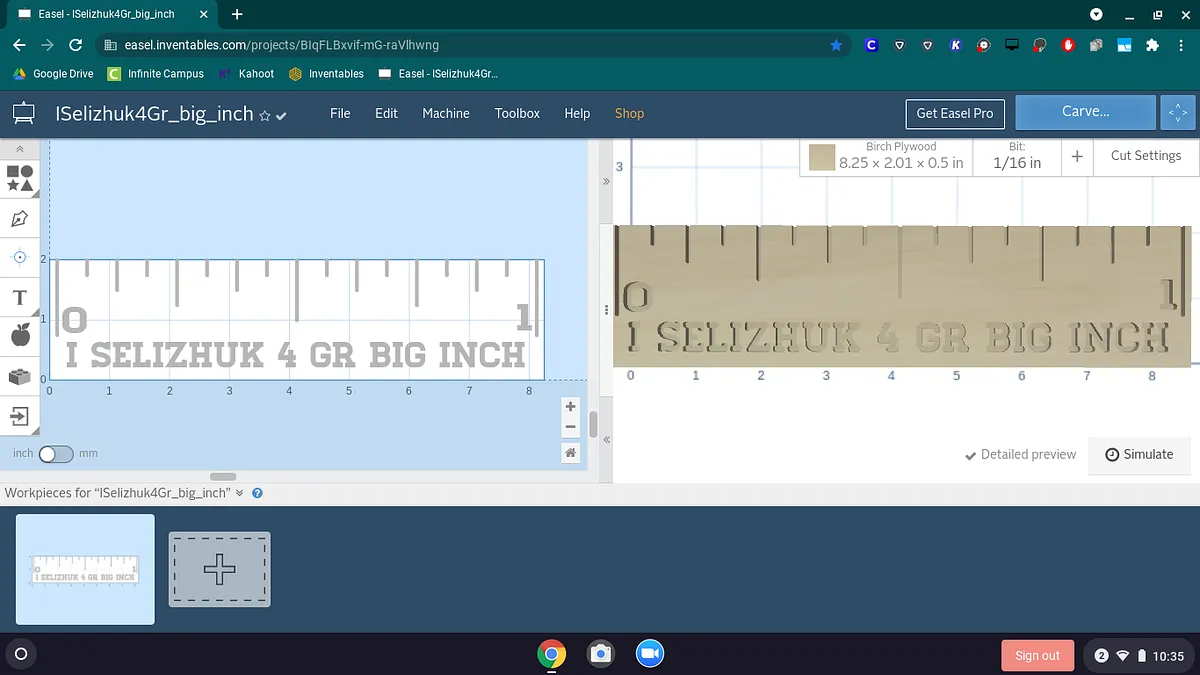Open the Toolbox menu
The image size is (1200, 675).
[517, 113]
